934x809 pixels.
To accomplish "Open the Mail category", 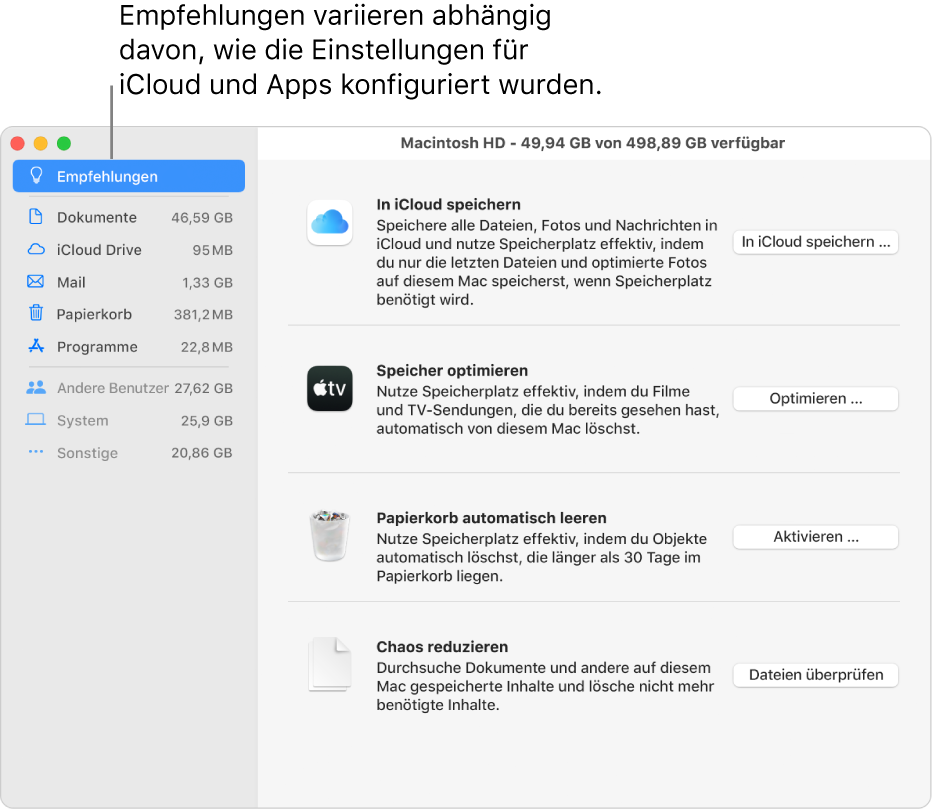I will pyautogui.click(x=129, y=282).
